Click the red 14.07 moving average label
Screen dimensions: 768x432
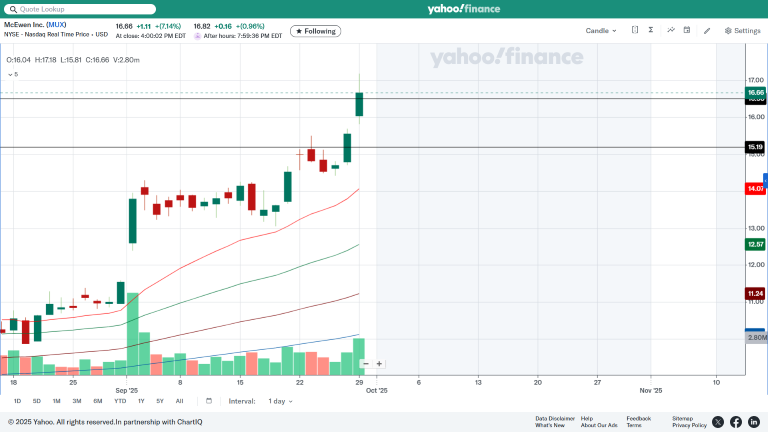click(755, 189)
